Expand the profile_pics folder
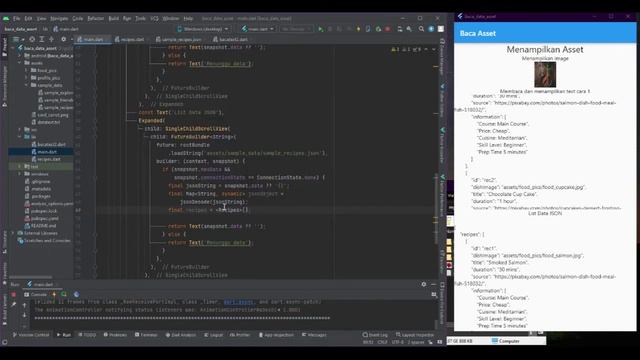The width and height of the screenshot is (640, 360). pos(27,78)
